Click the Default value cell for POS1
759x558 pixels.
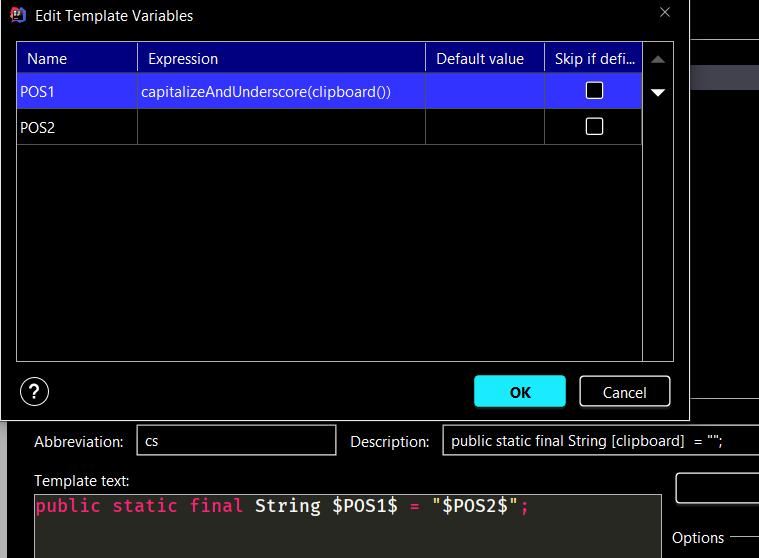click(484, 92)
